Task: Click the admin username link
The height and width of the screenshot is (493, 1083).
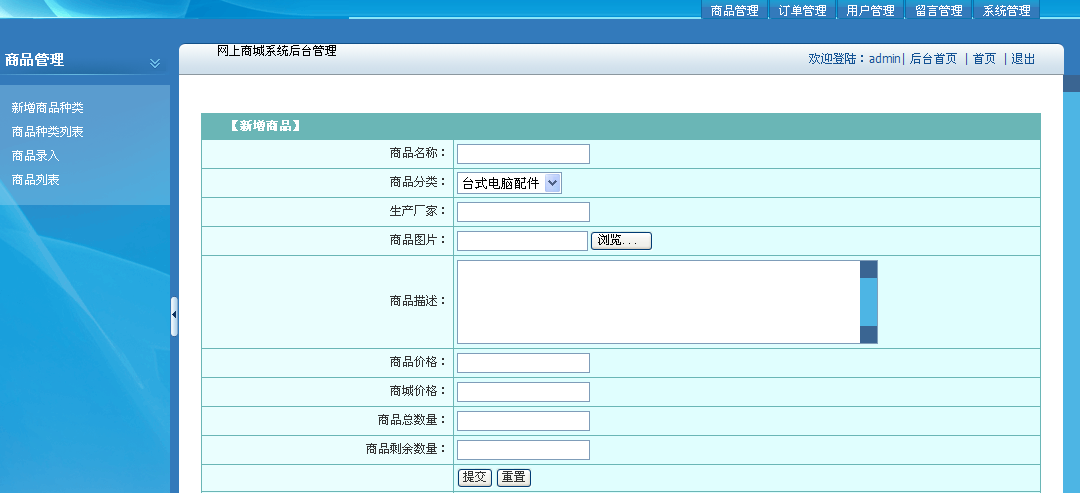Action: tap(884, 59)
